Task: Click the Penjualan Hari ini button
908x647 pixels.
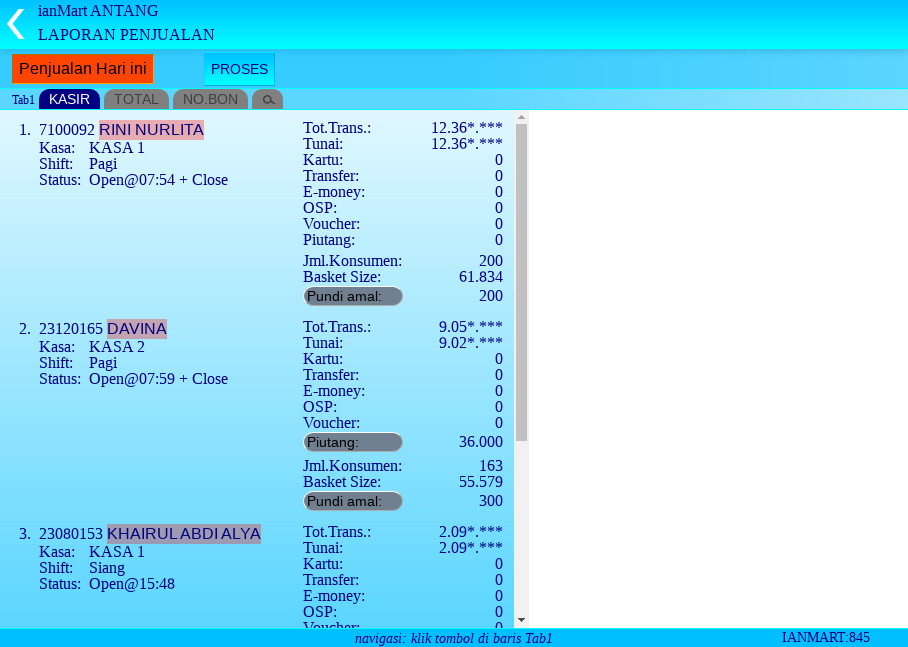Action: point(83,69)
